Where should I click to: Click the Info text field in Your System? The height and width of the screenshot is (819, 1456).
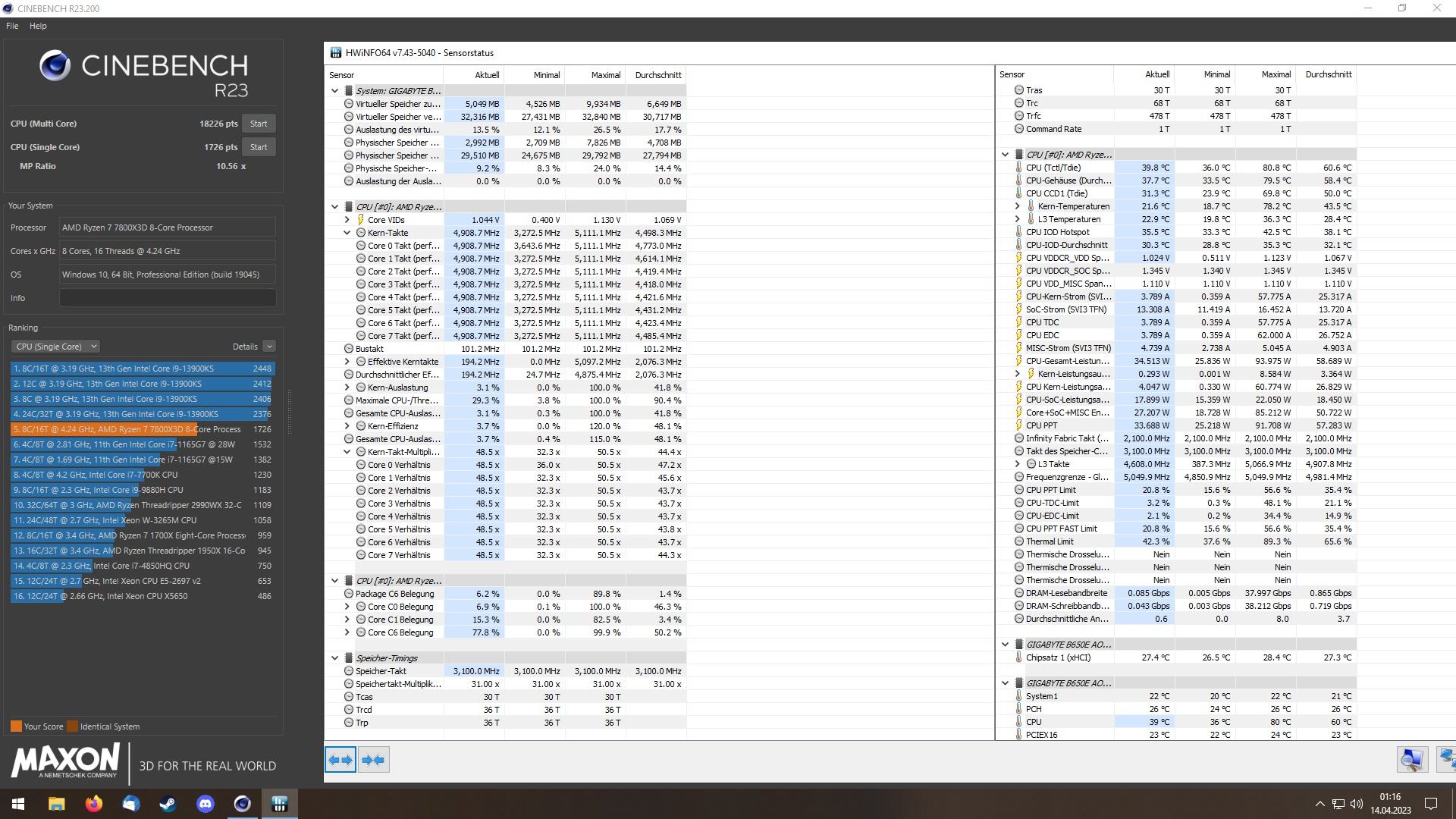coord(168,298)
